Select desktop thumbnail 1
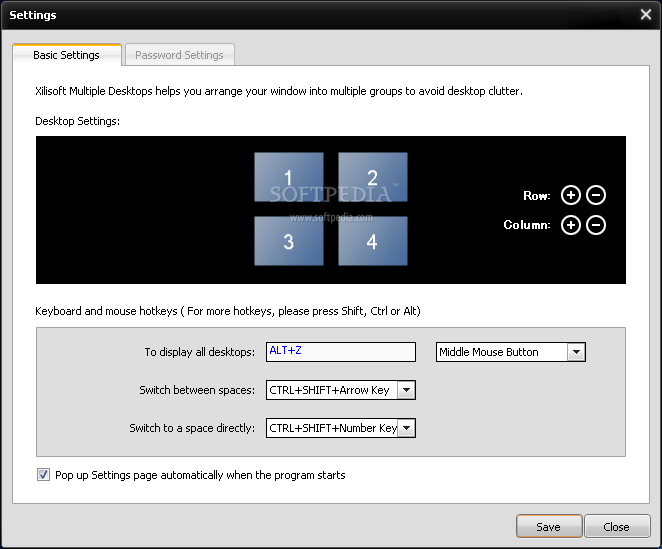 [x=289, y=177]
